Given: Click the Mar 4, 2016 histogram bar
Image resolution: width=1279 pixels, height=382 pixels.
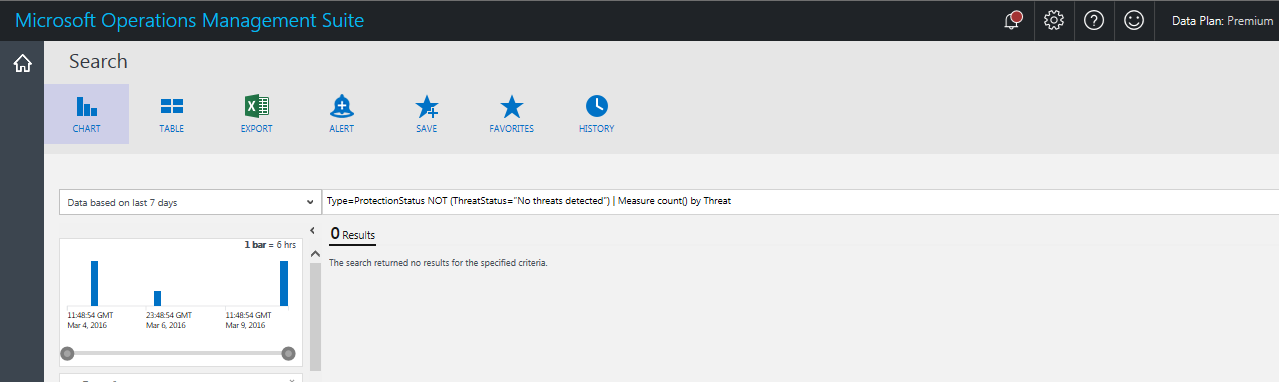Looking at the screenshot, I should [x=94, y=283].
